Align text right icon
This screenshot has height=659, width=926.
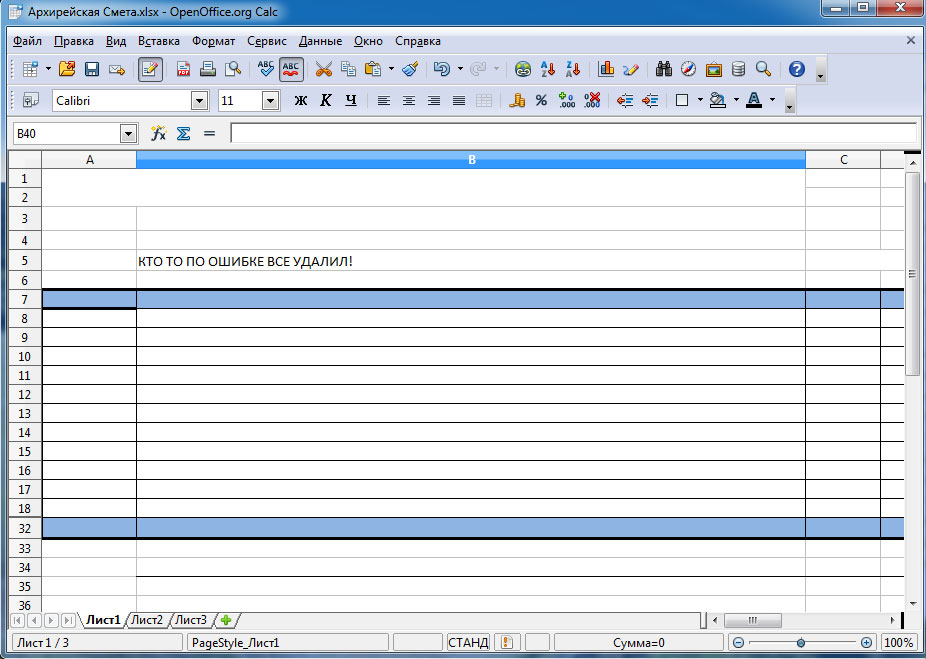pos(434,100)
